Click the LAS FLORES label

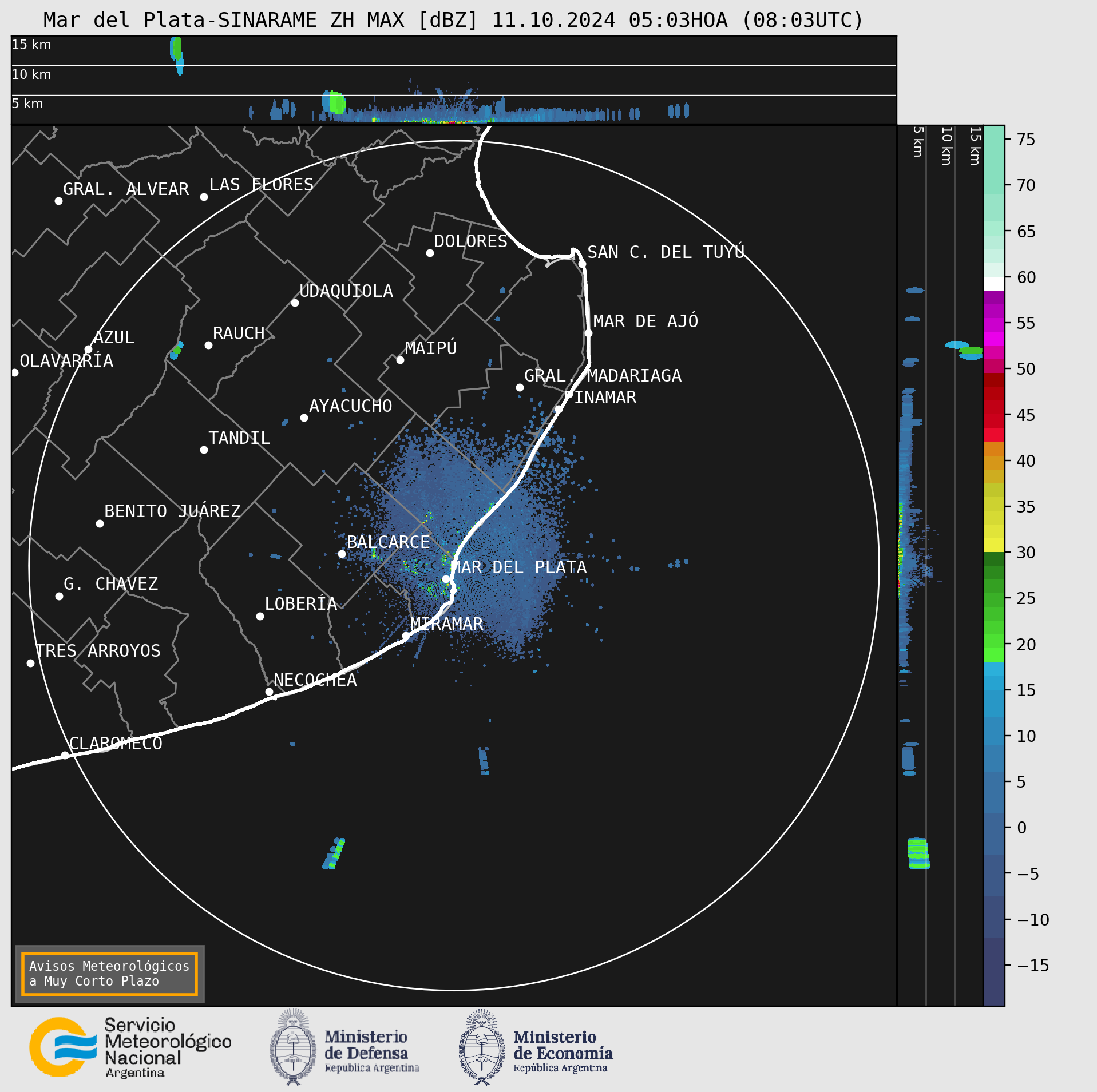262,185
